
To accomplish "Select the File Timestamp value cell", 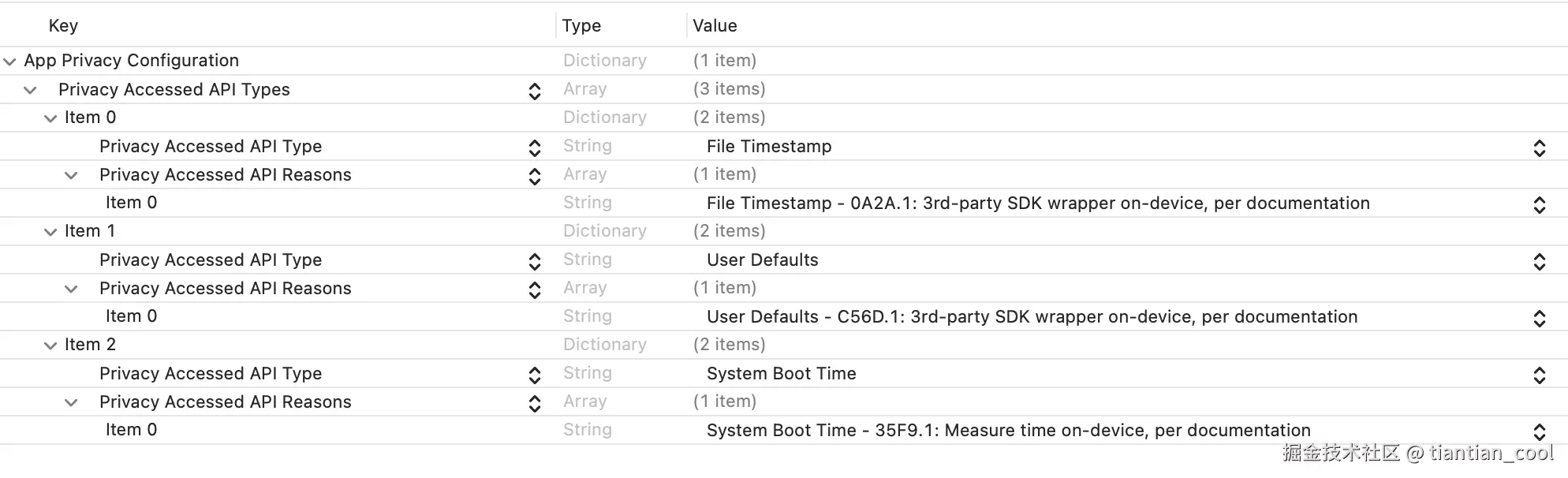I will coord(769,147).
